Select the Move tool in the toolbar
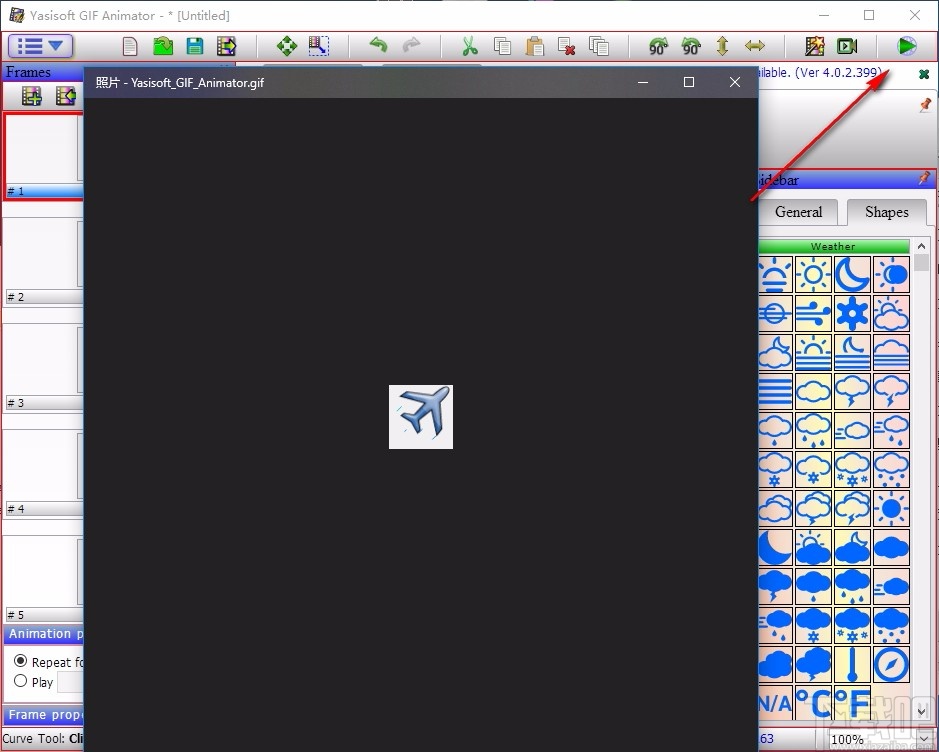 [286, 46]
